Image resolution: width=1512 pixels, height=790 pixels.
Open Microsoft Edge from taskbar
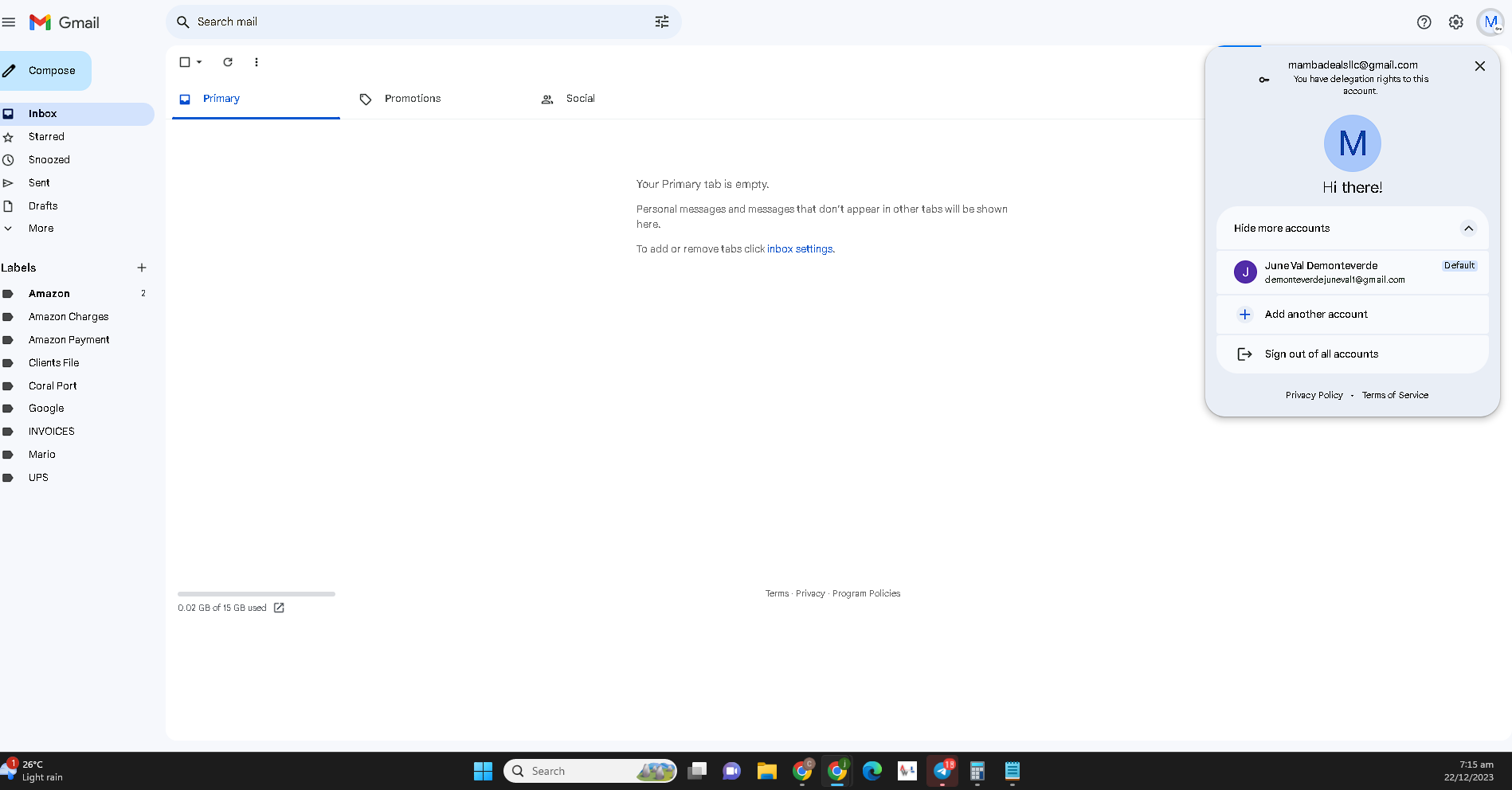872,771
